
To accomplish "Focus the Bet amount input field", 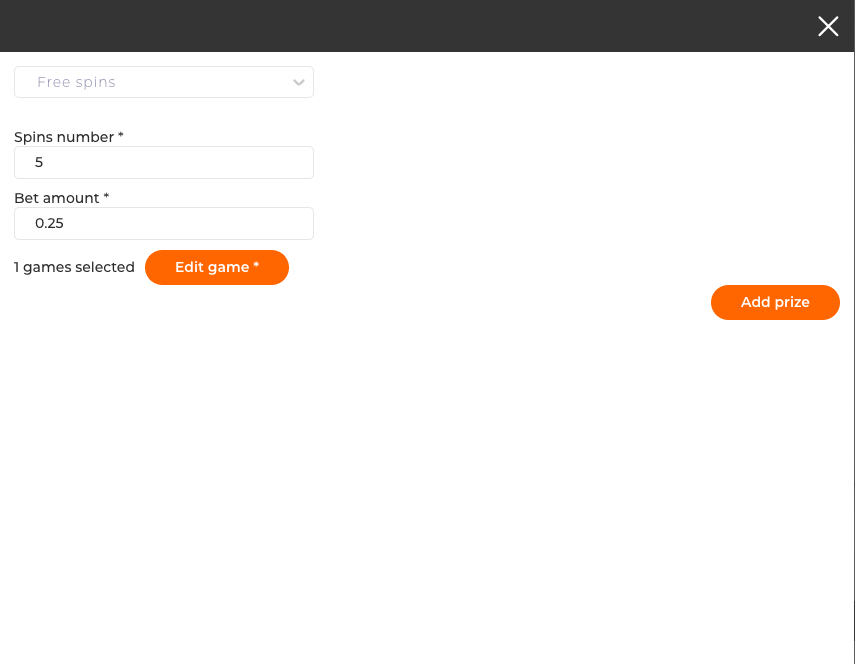I will (164, 223).
